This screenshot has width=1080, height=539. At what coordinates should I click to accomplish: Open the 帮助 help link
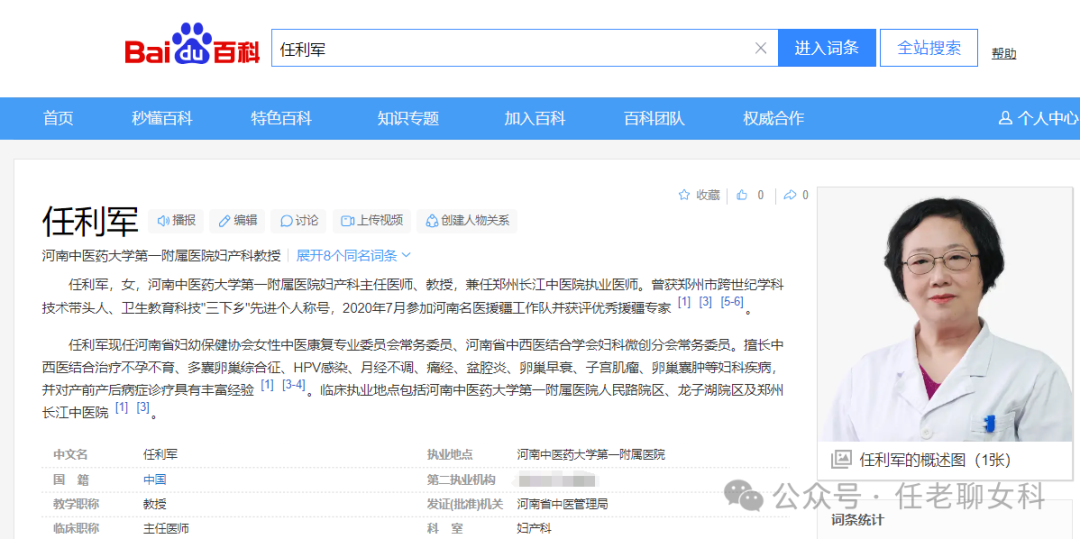click(x=1004, y=54)
